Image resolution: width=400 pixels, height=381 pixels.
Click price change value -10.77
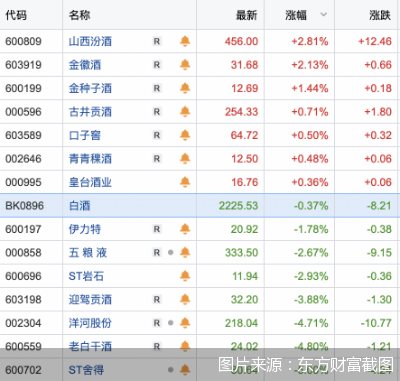click(x=376, y=323)
